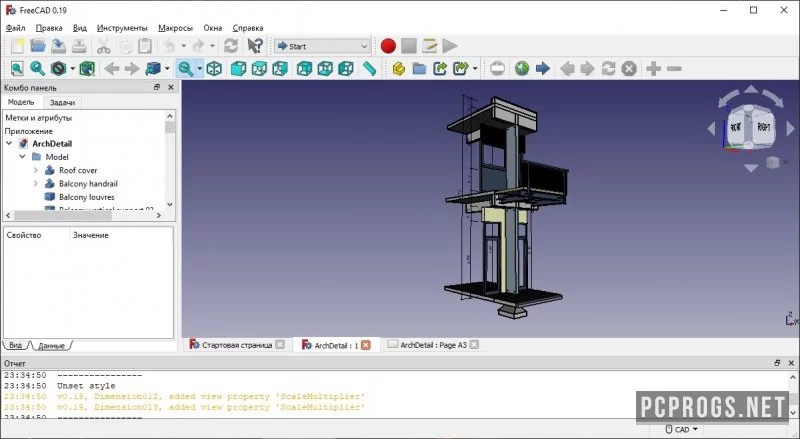Open the Redo history dropdown arrow
This screenshot has width=800, height=439.
tap(213, 46)
